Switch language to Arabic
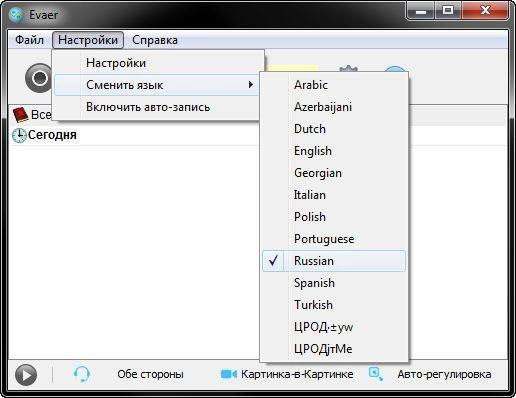 tap(334, 85)
